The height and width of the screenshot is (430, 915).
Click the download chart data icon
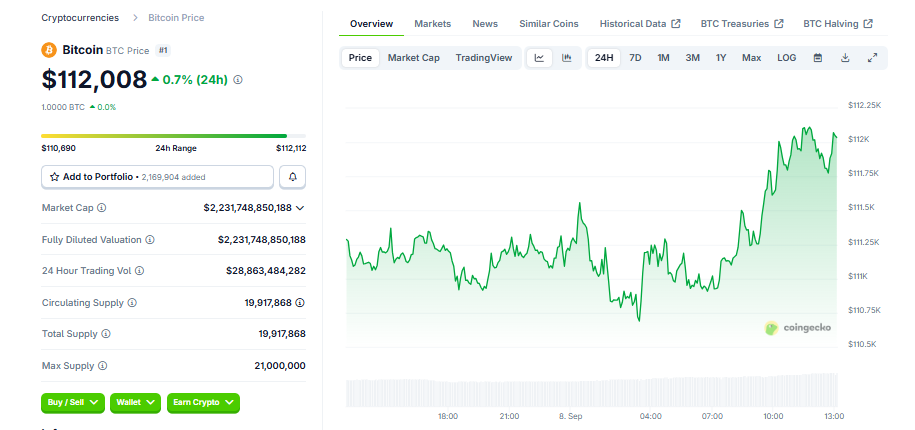pos(845,58)
